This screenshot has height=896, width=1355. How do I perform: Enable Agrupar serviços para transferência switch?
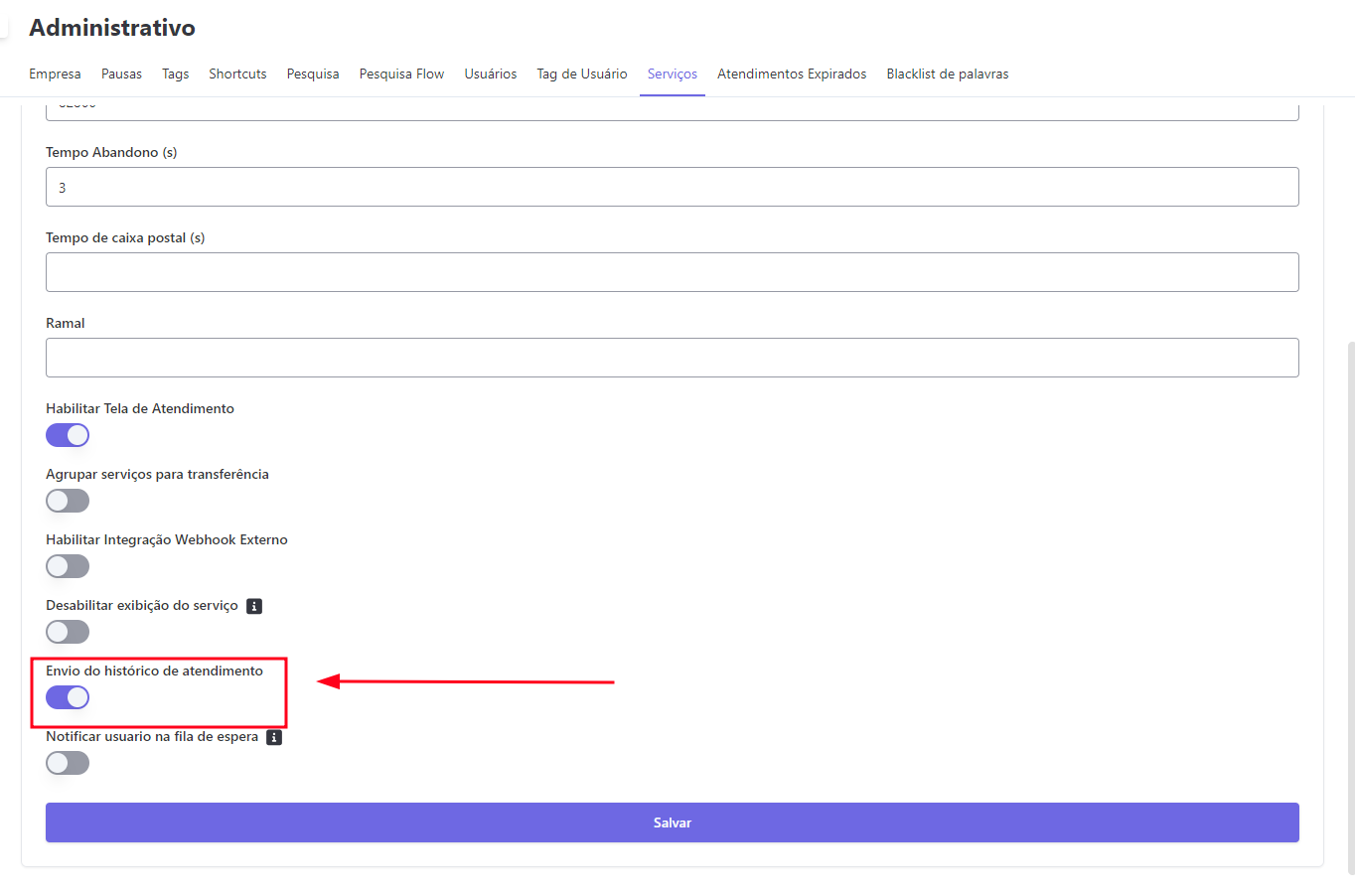[x=68, y=501]
